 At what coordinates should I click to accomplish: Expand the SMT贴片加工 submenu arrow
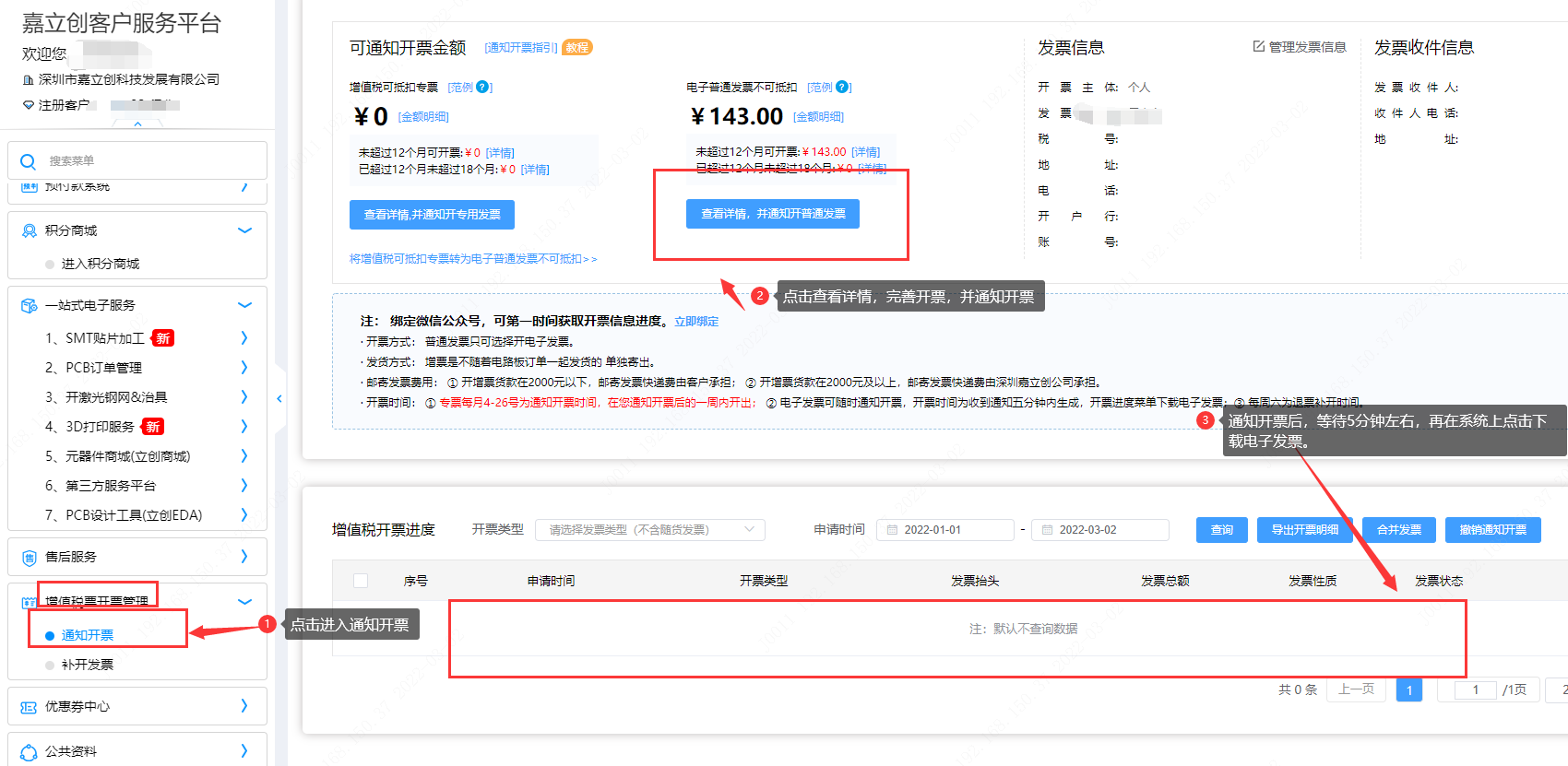(x=244, y=338)
